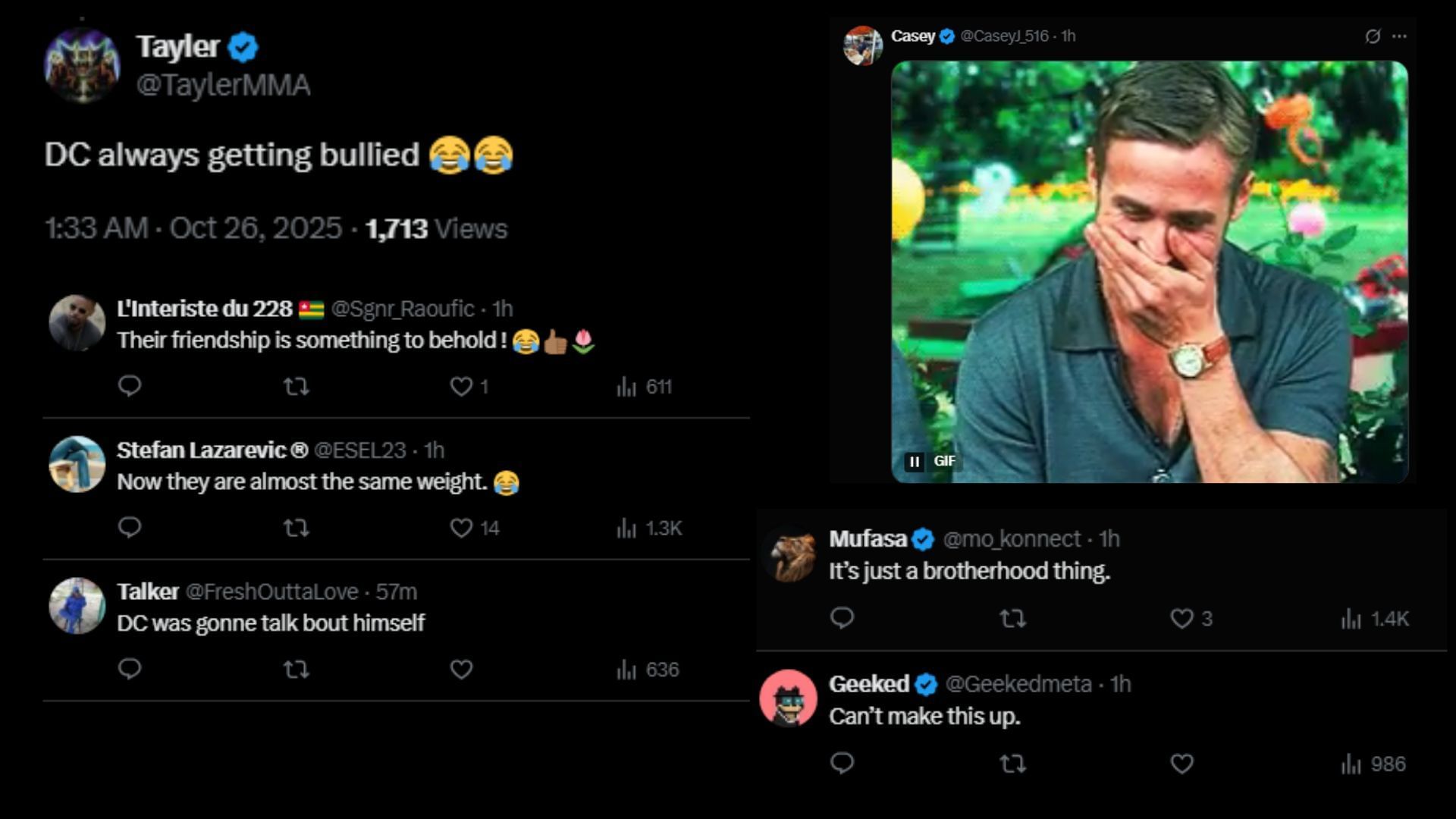Visit @mo_konnect profile link

tap(1012, 538)
